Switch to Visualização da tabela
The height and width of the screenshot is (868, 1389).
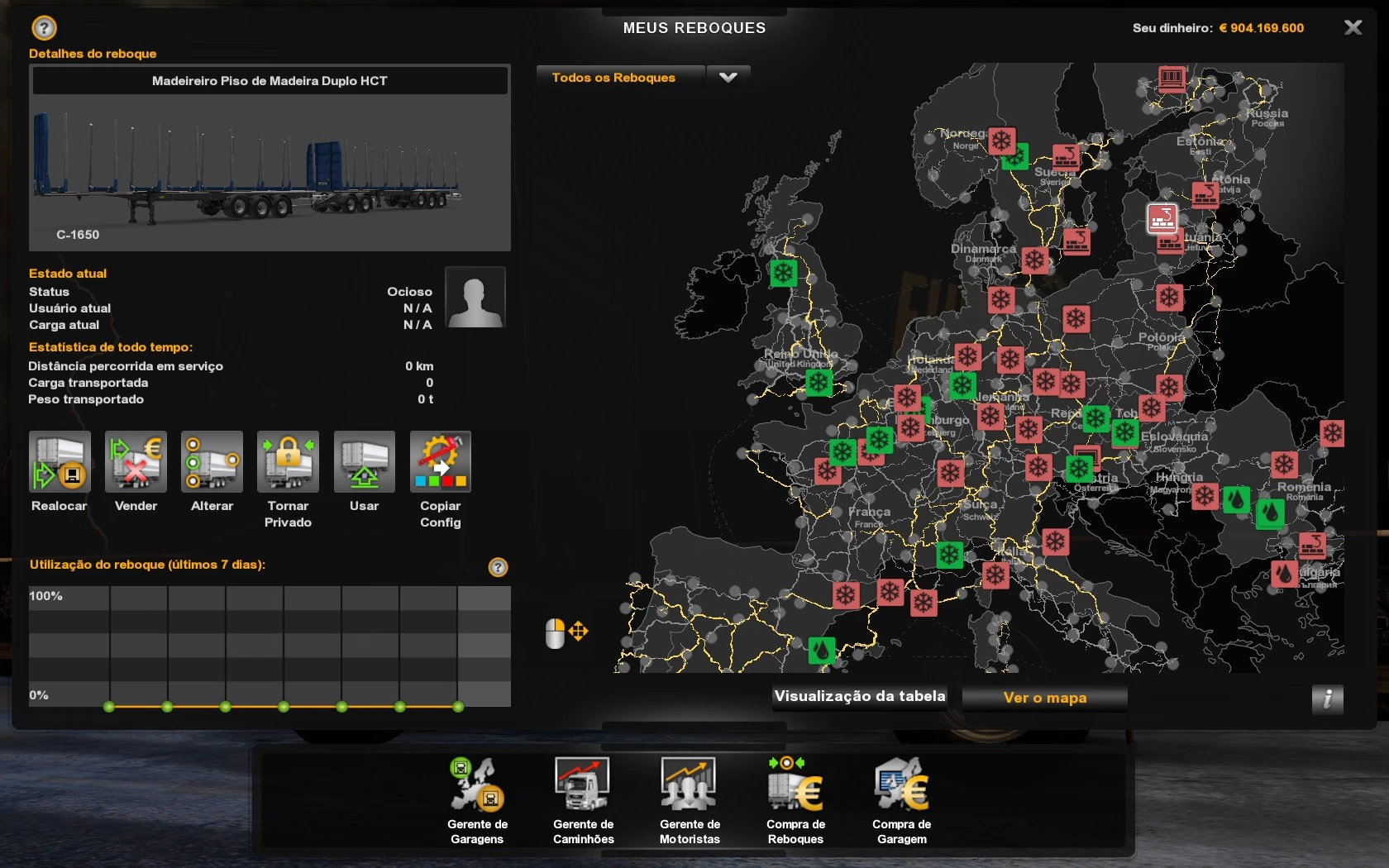859,697
